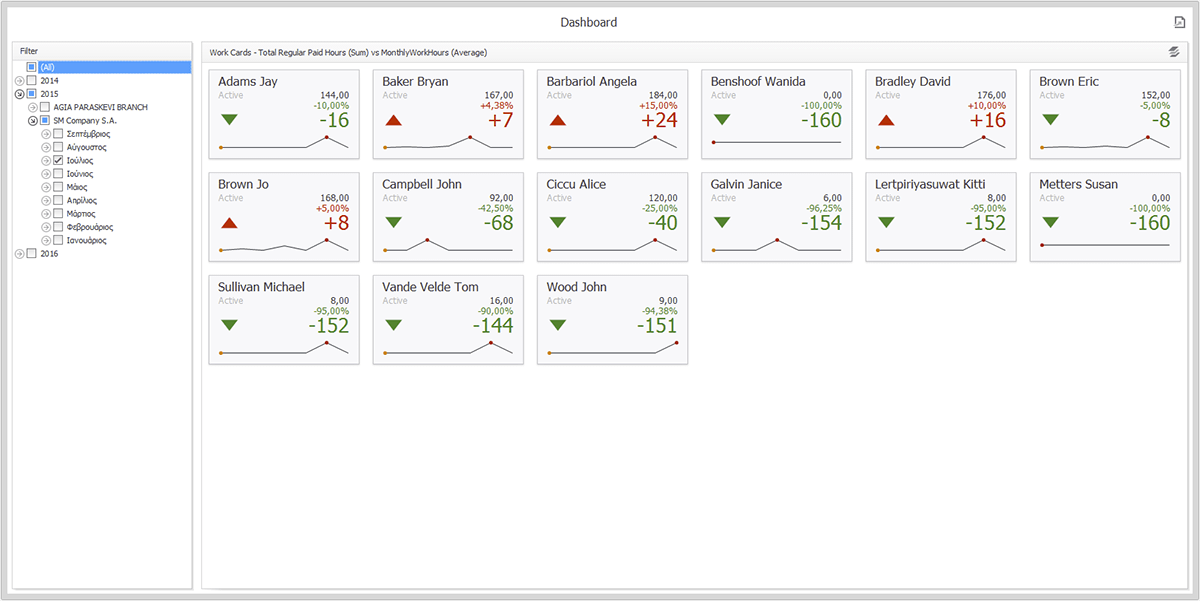Click green down indicator on Wood John card
The height and width of the screenshot is (601, 1200).
pos(558,325)
